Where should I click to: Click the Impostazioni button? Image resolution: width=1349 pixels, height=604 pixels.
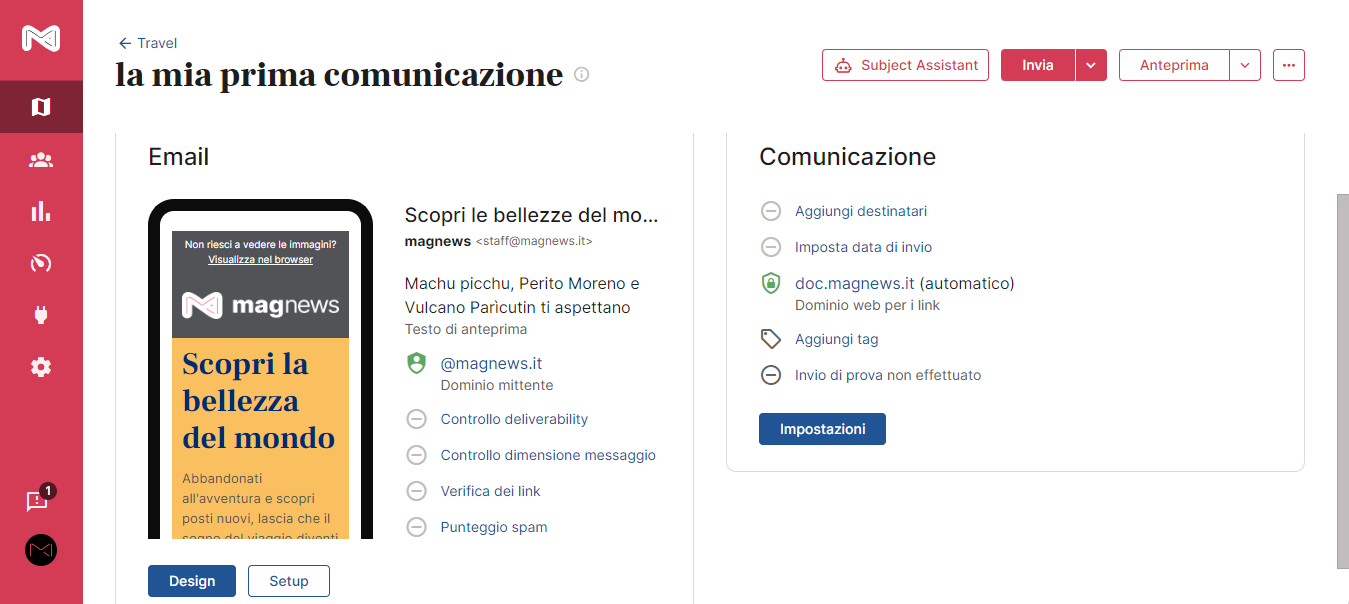[822, 429]
